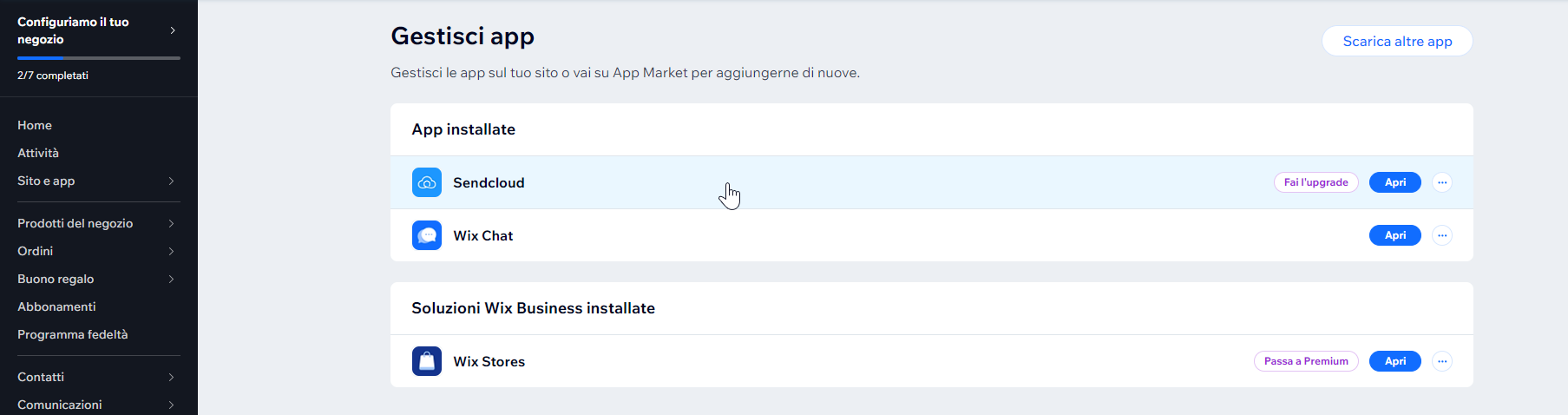Click the Wix Stores shopping bag icon
The height and width of the screenshot is (415, 1568).
(426, 361)
